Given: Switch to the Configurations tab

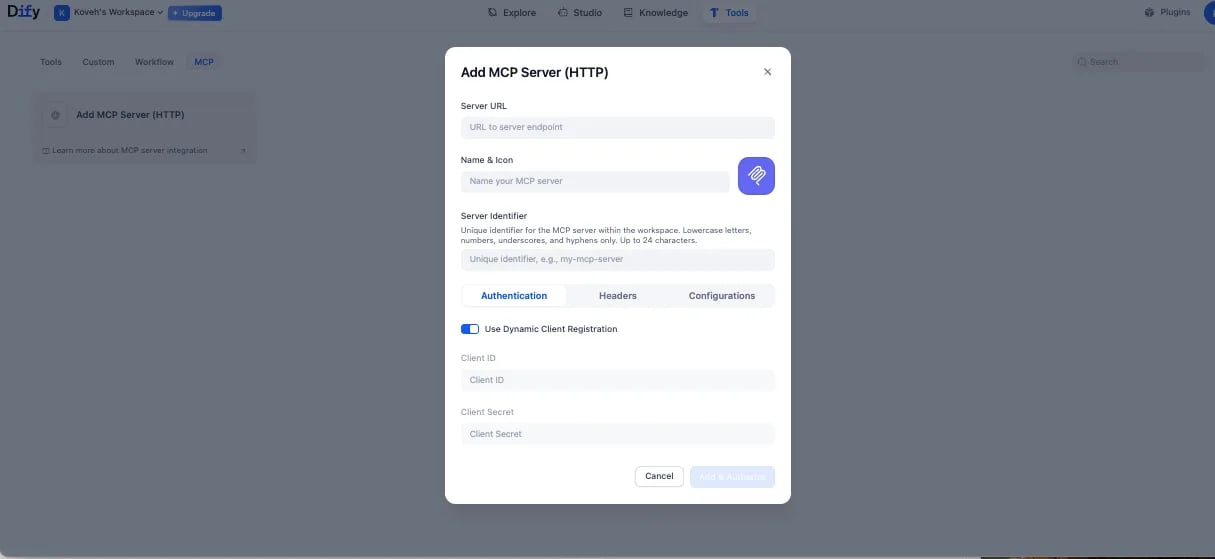Looking at the screenshot, I should 721,296.
